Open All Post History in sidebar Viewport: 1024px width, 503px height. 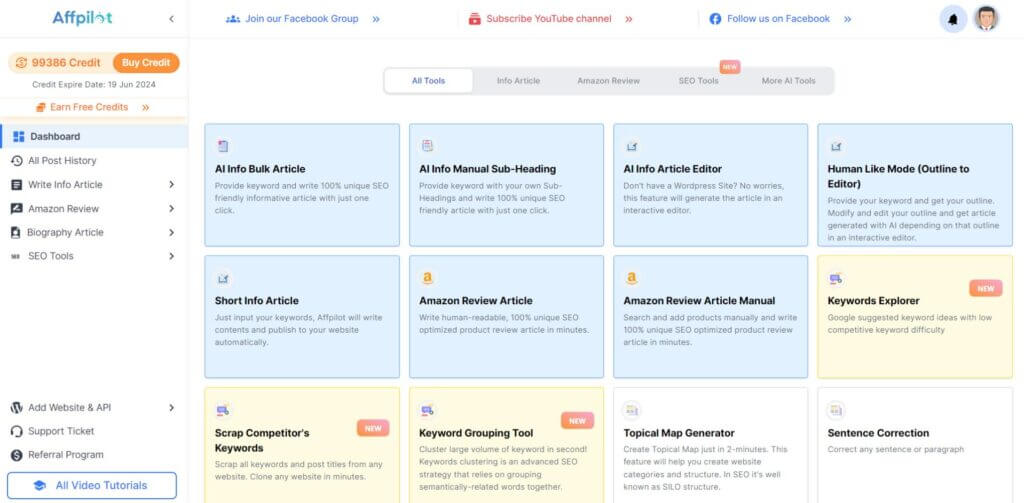[62, 161]
